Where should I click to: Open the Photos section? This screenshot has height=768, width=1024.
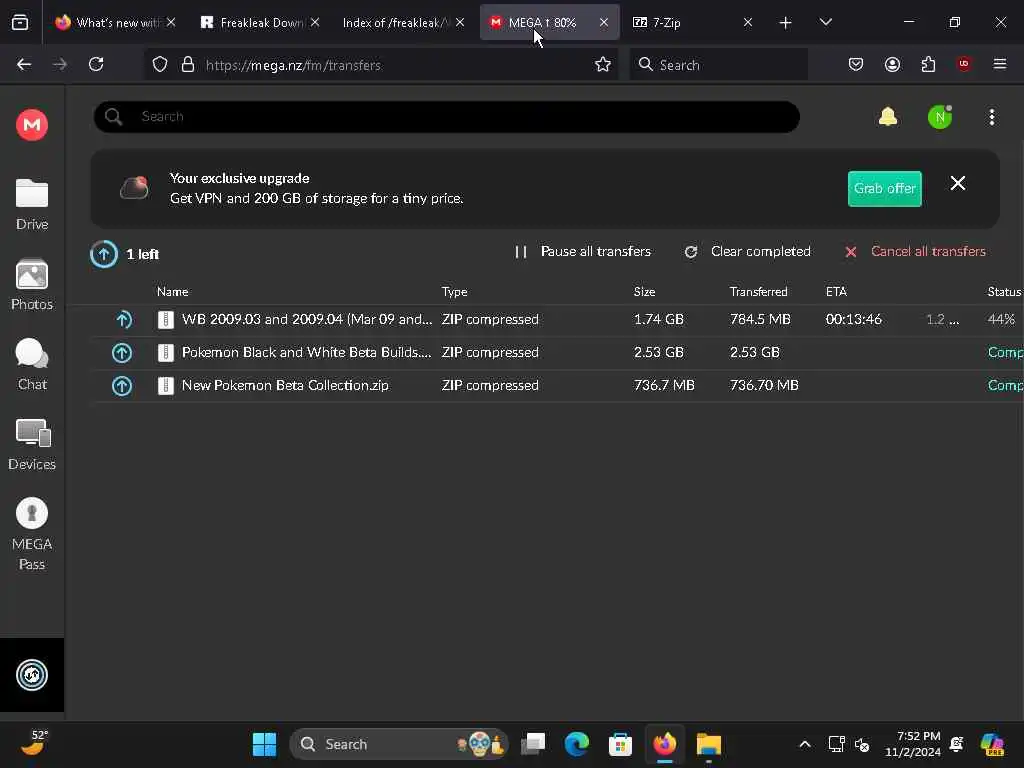[32, 285]
